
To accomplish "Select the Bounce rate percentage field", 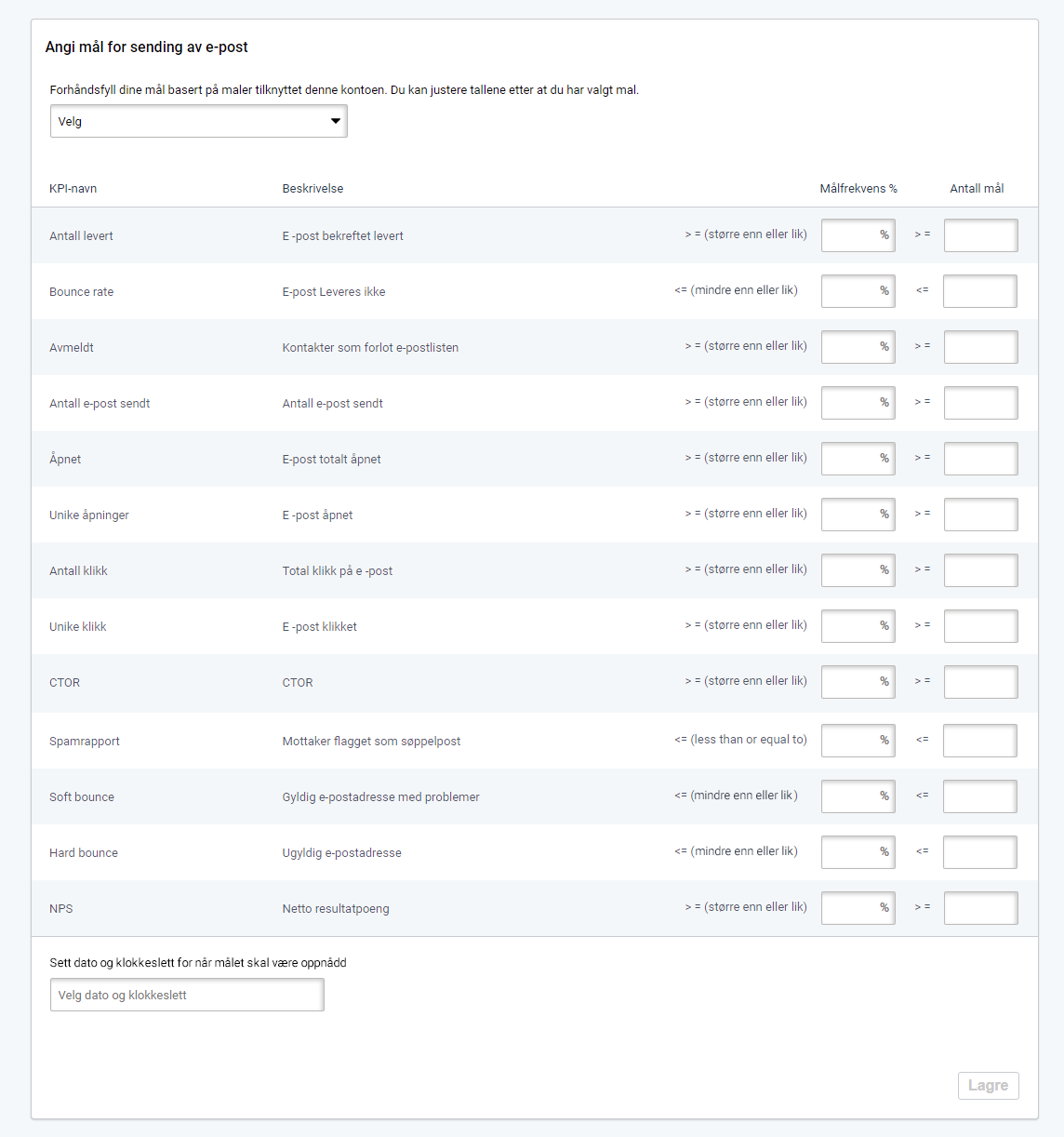I will coord(858,291).
